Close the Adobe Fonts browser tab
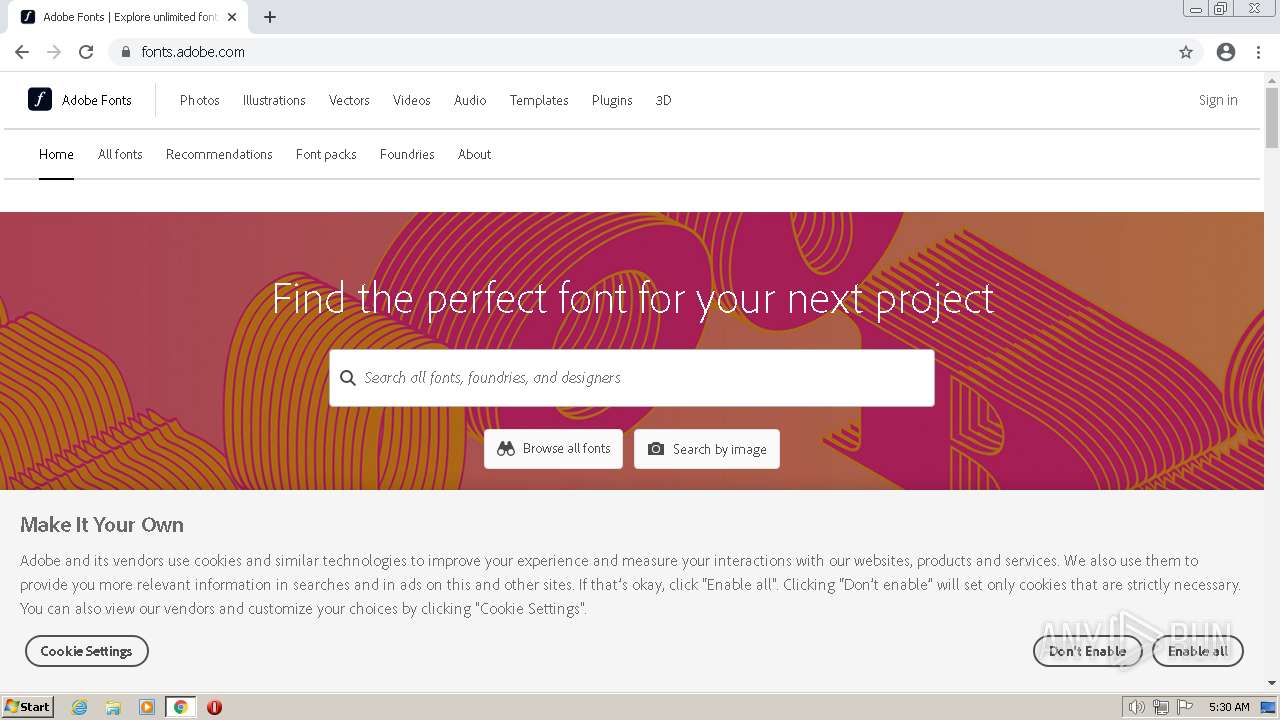The width and height of the screenshot is (1280, 720). click(232, 17)
